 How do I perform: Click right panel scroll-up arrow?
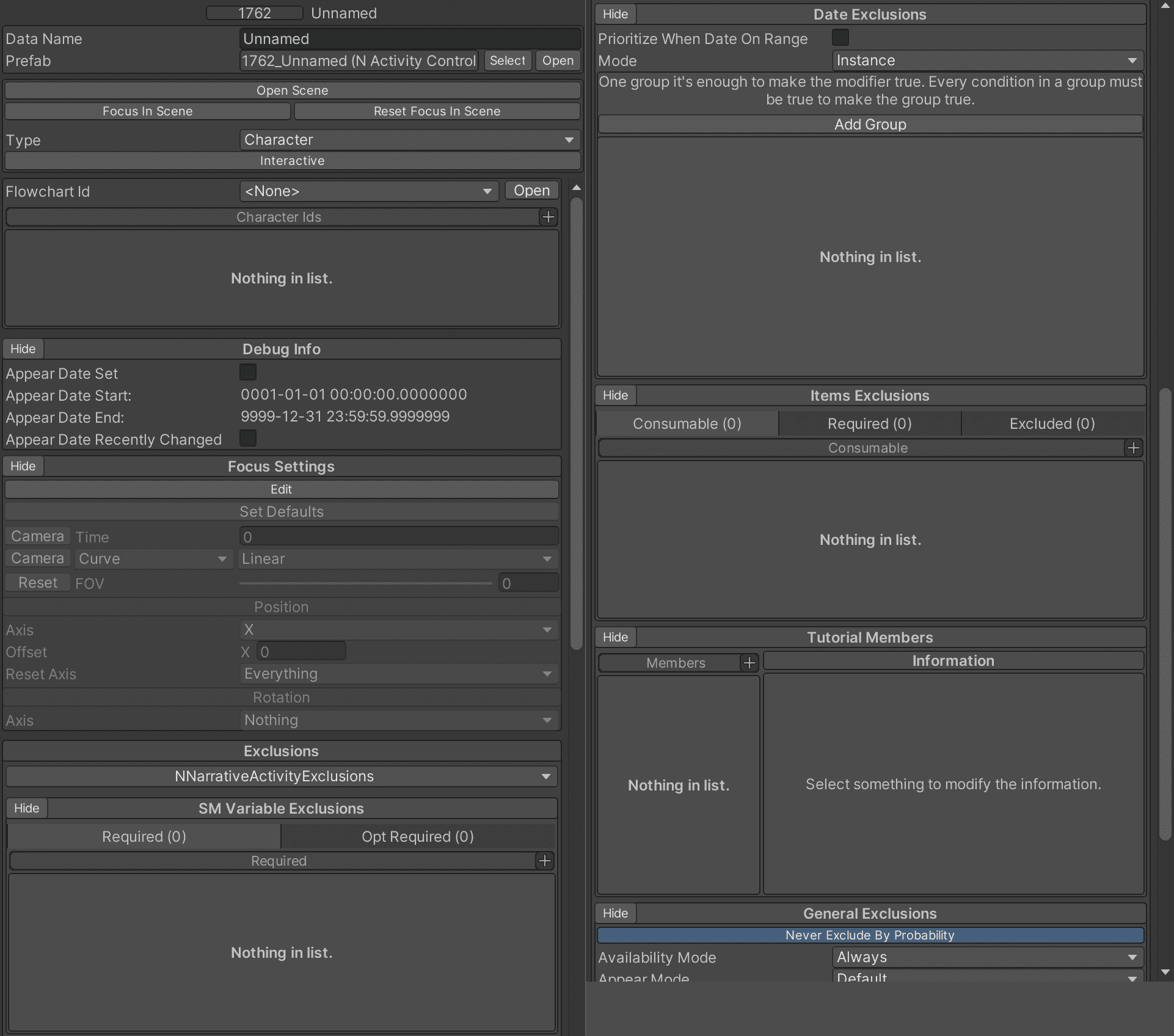click(x=1165, y=6)
